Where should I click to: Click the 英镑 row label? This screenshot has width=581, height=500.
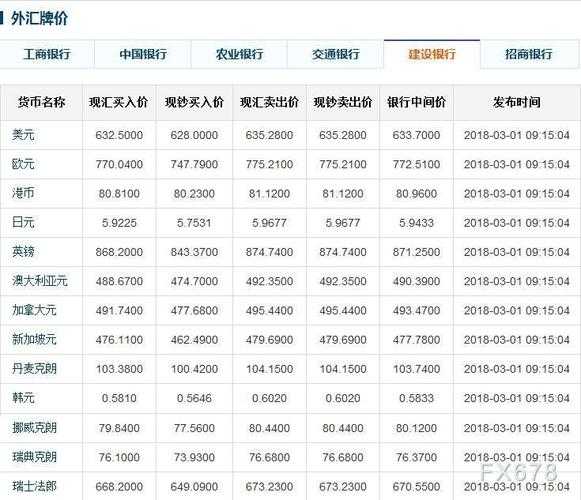[x=23, y=252]
